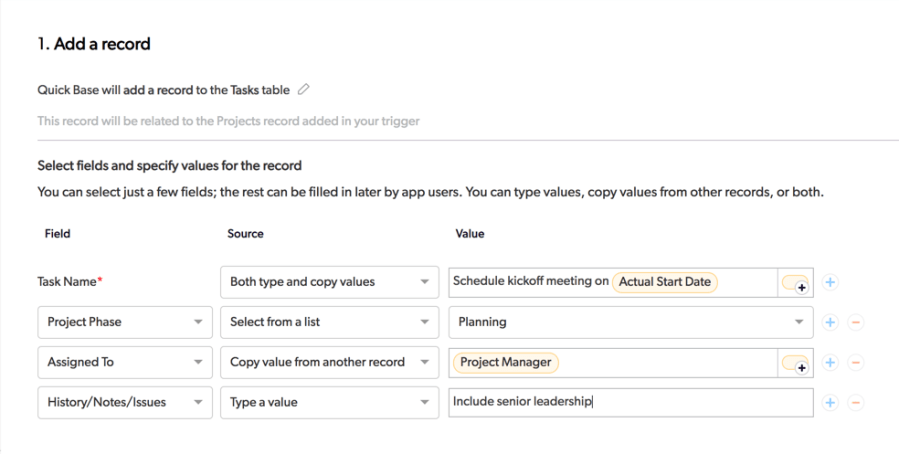
Task: Add a row after the Project Phase row
Action: 830,322
